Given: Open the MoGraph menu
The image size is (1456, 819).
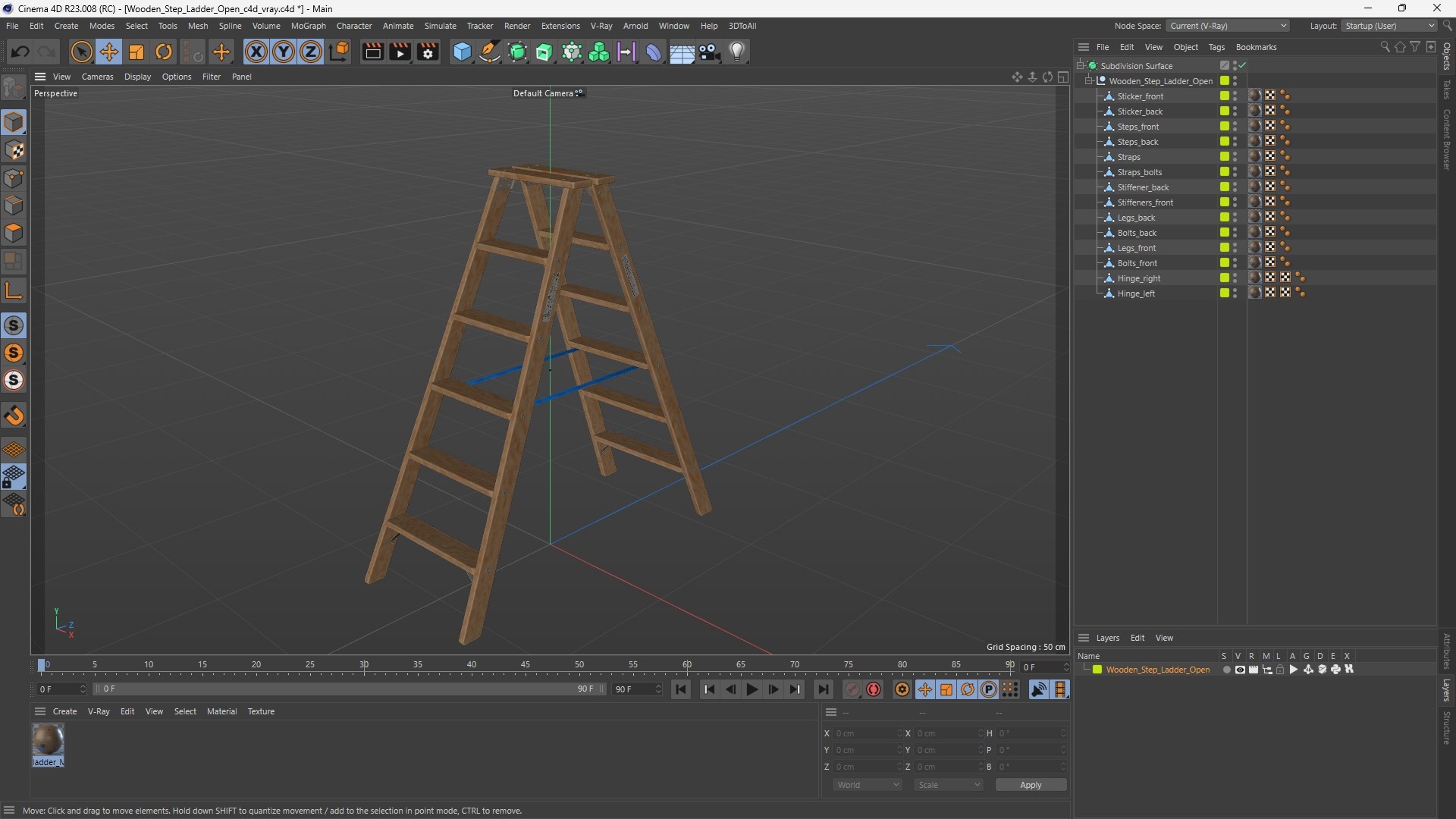Looking at the screenshot, I should (308, 26).
